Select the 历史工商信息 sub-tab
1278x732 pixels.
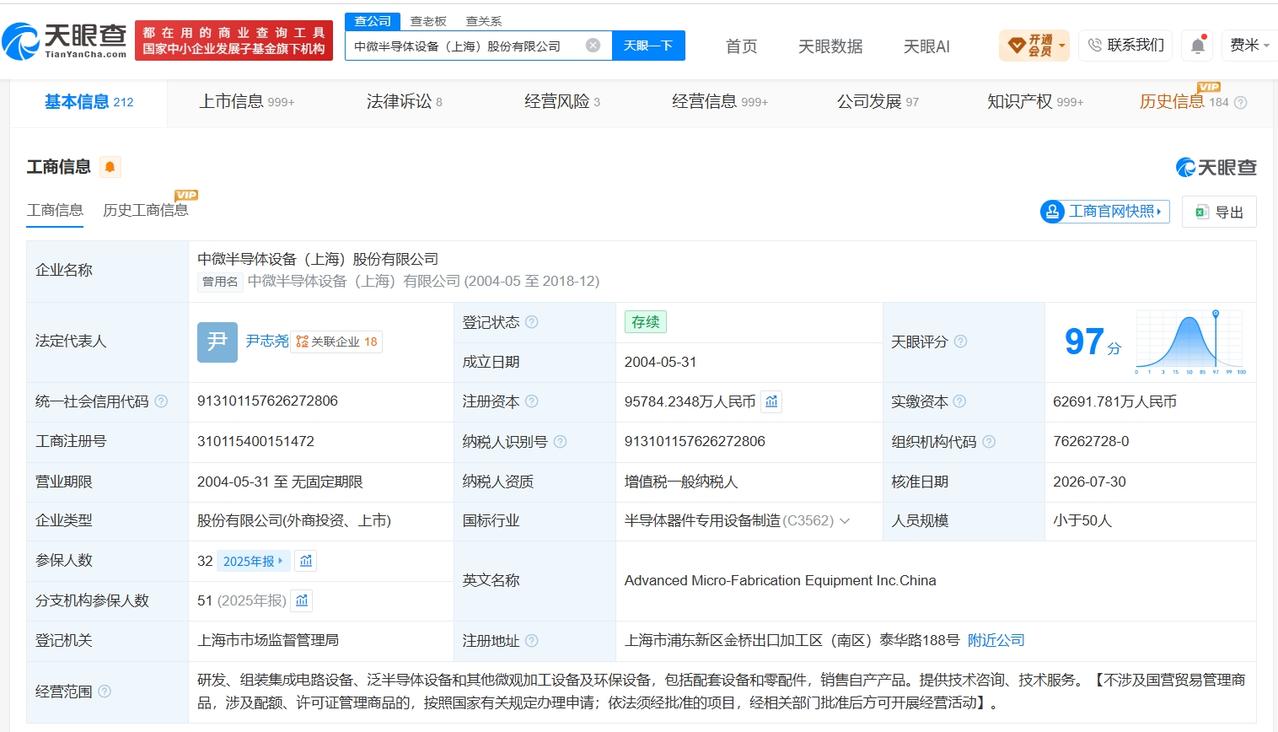(145, 210)
